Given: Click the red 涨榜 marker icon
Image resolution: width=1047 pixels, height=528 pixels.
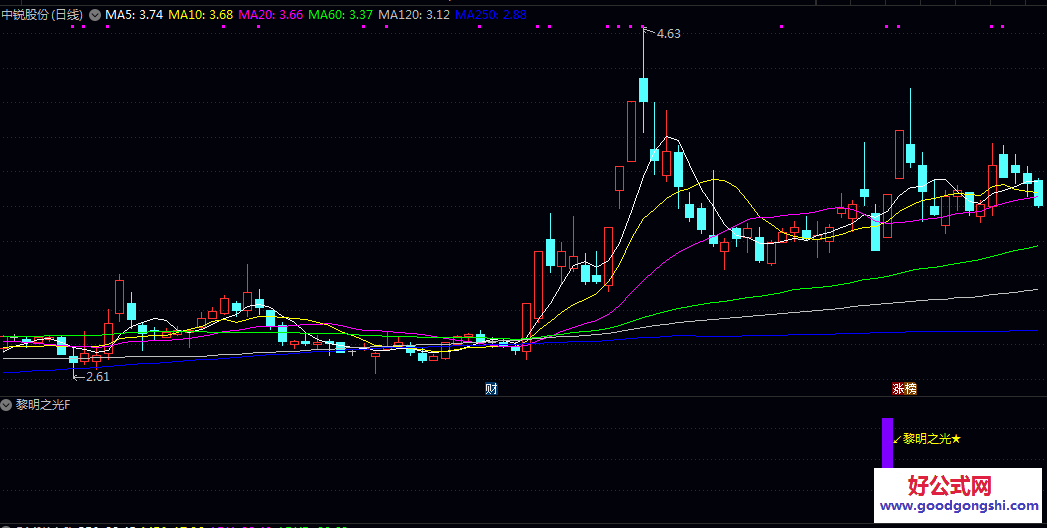Looking at the screenshot, I should 904,388.
